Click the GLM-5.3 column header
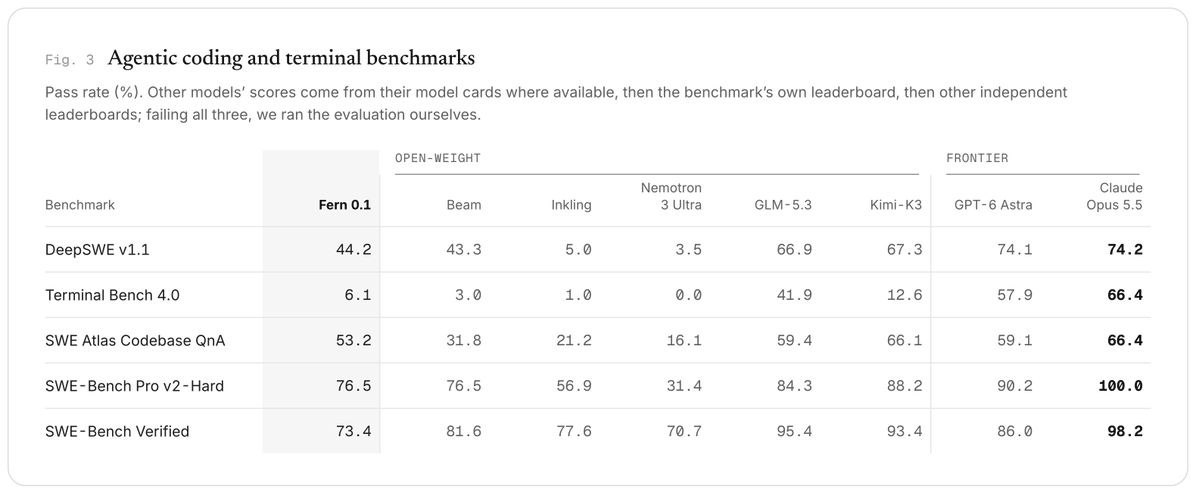 (x=783, y=205)
